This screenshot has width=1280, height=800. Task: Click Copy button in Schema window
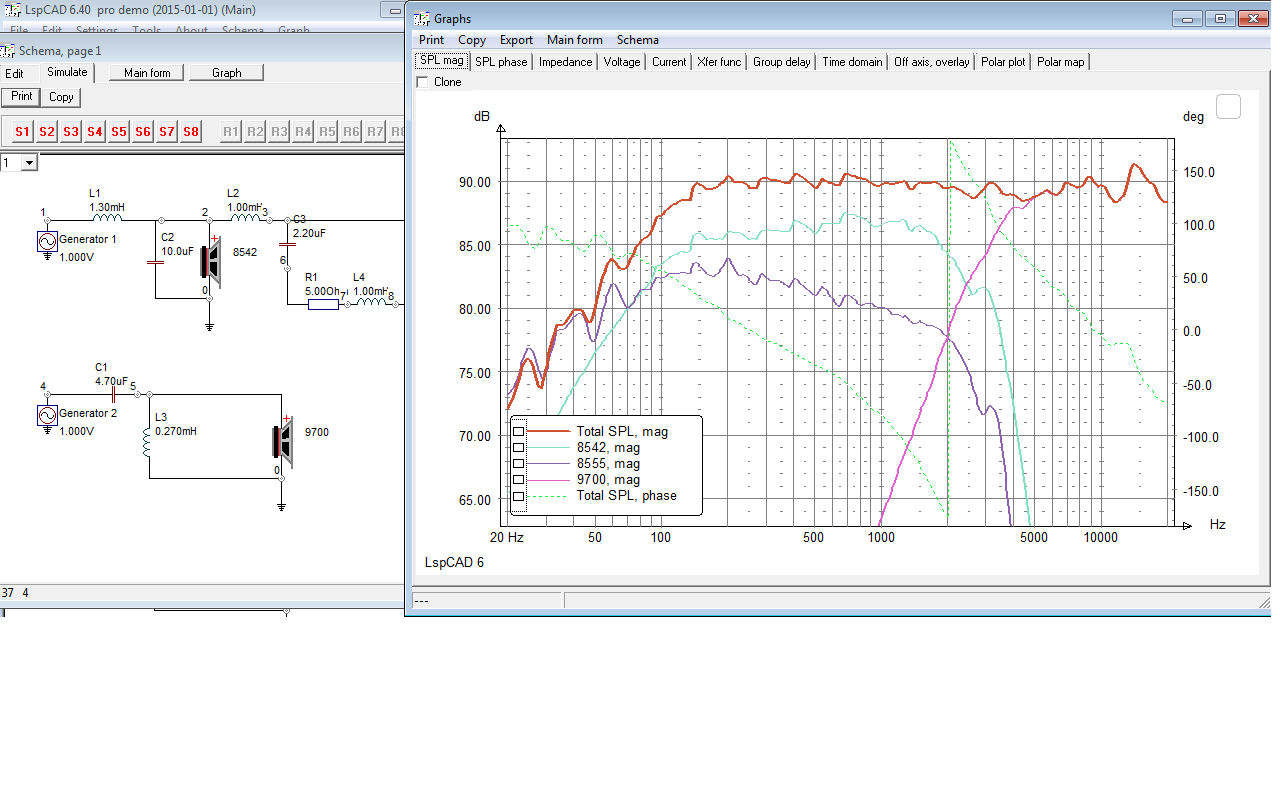[x=62, y=97]
